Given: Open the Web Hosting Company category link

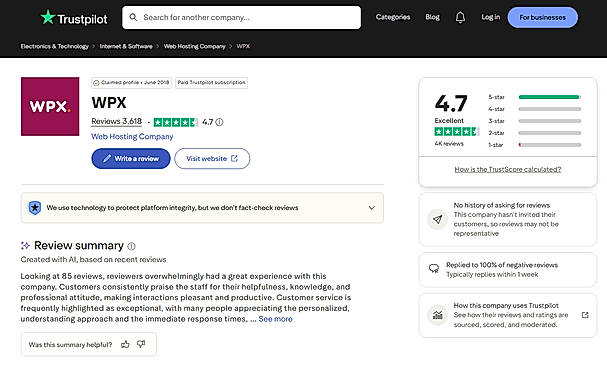Looking at the screenshot, I should [132, 137].
